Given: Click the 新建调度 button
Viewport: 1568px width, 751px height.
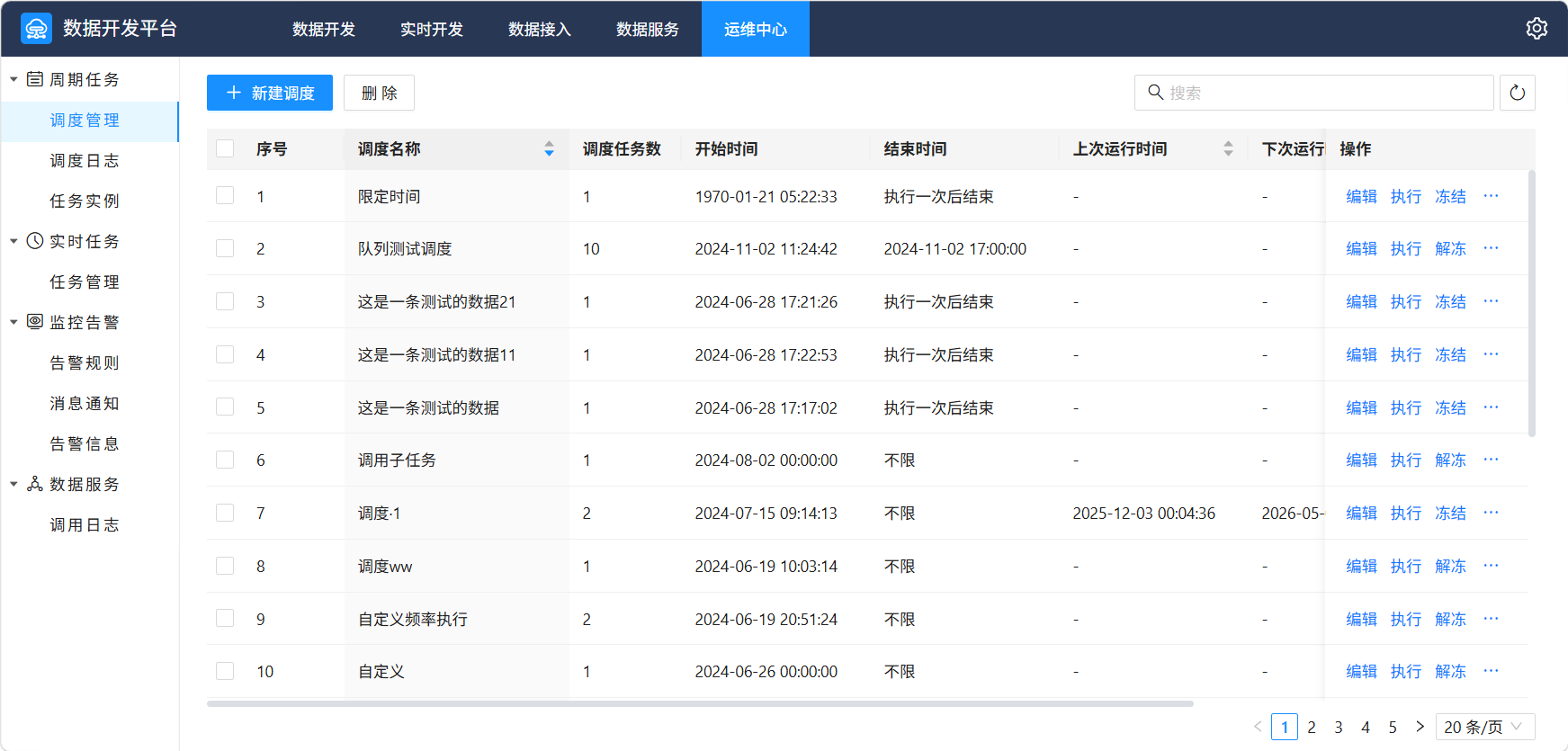Looking at the screenshot, I should (x=270, y=93).
